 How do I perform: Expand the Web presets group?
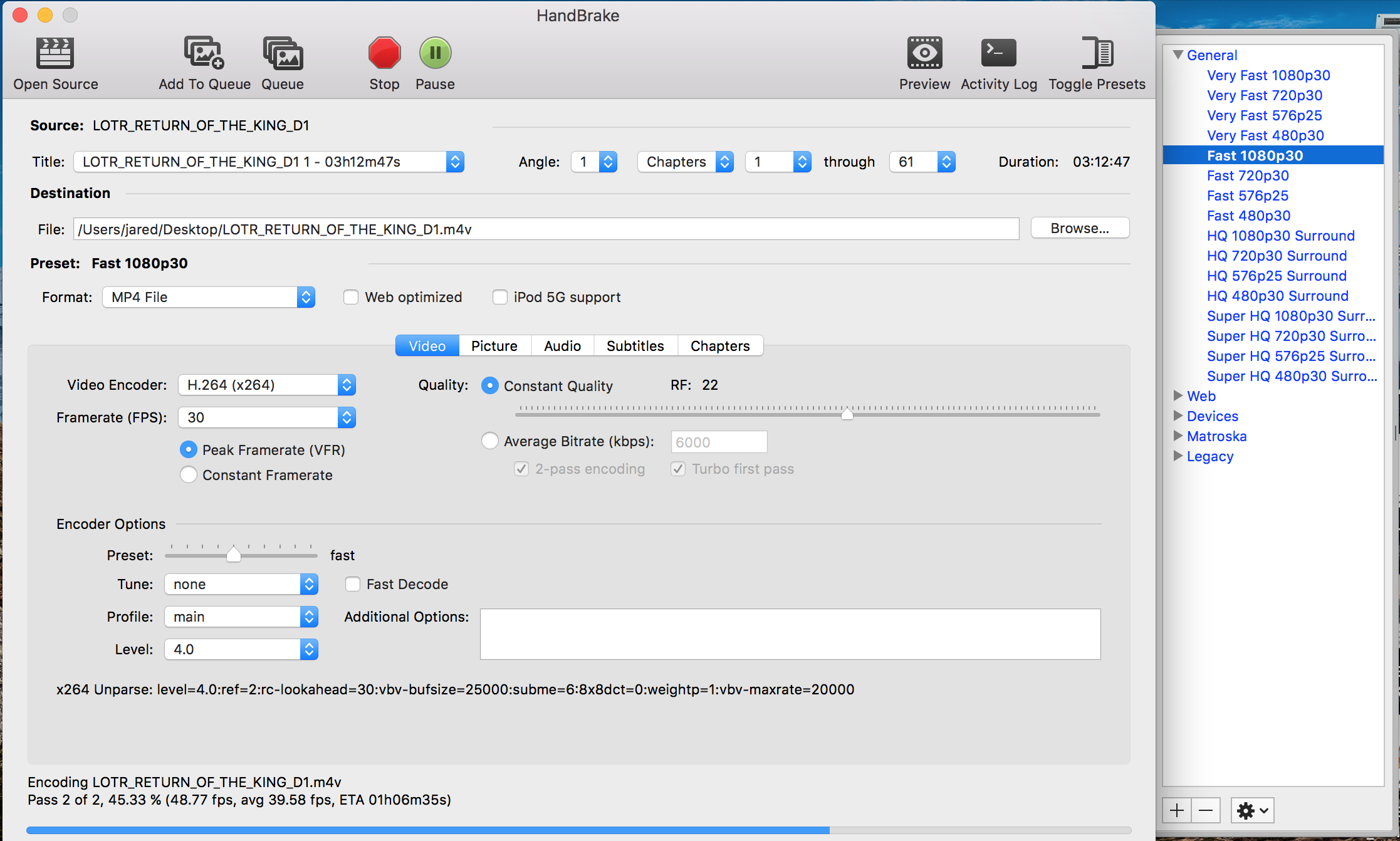[x=1178, y=395]
